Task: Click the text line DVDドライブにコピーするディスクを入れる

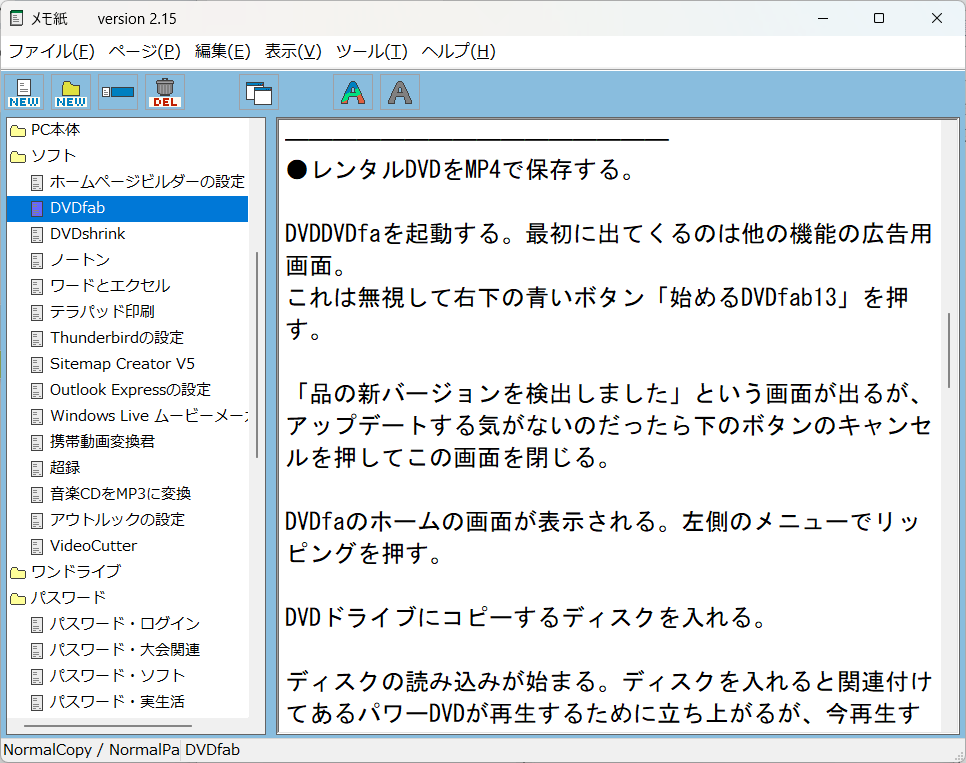Action: coord(526,618)
